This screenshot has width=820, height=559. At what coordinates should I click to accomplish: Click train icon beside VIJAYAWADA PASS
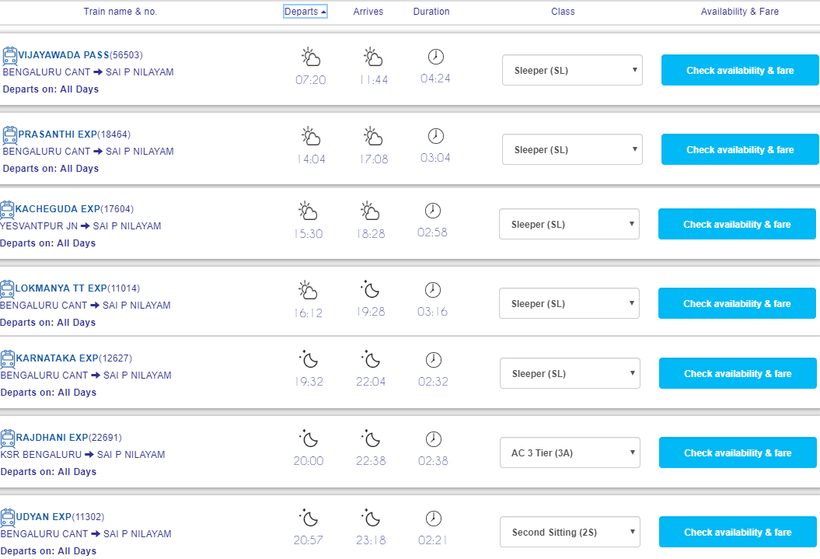point(10,56)
